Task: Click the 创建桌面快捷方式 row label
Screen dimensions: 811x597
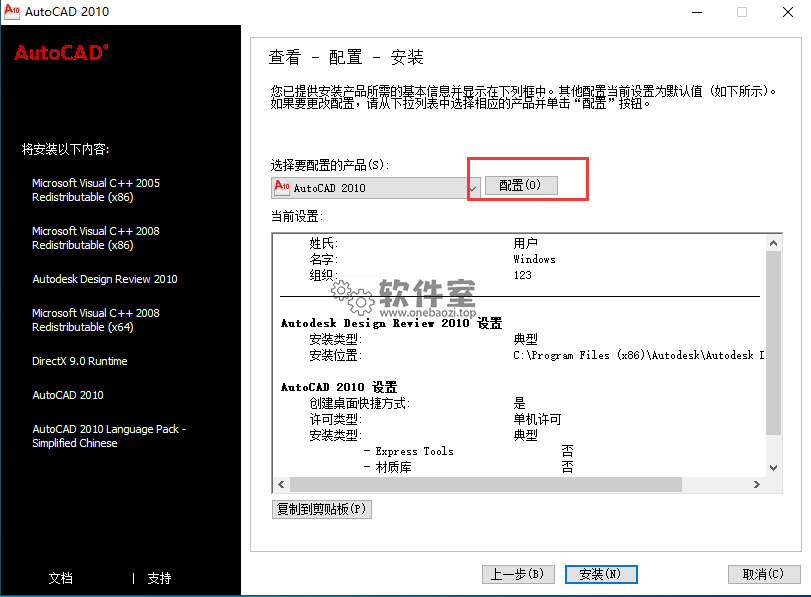Action: [359, 404]
